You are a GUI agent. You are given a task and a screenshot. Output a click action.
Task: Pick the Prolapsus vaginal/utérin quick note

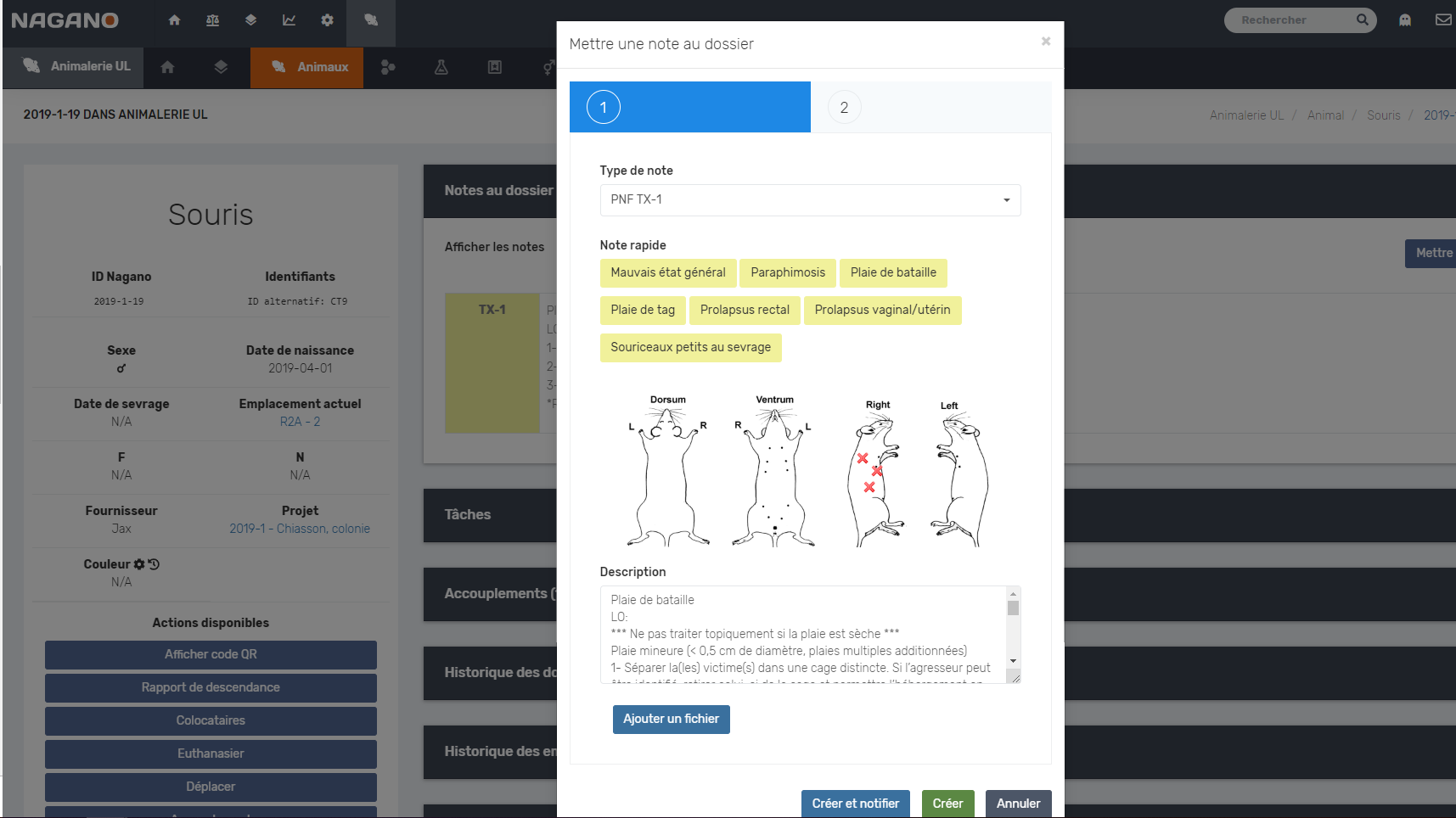click(x=882, y=310)
